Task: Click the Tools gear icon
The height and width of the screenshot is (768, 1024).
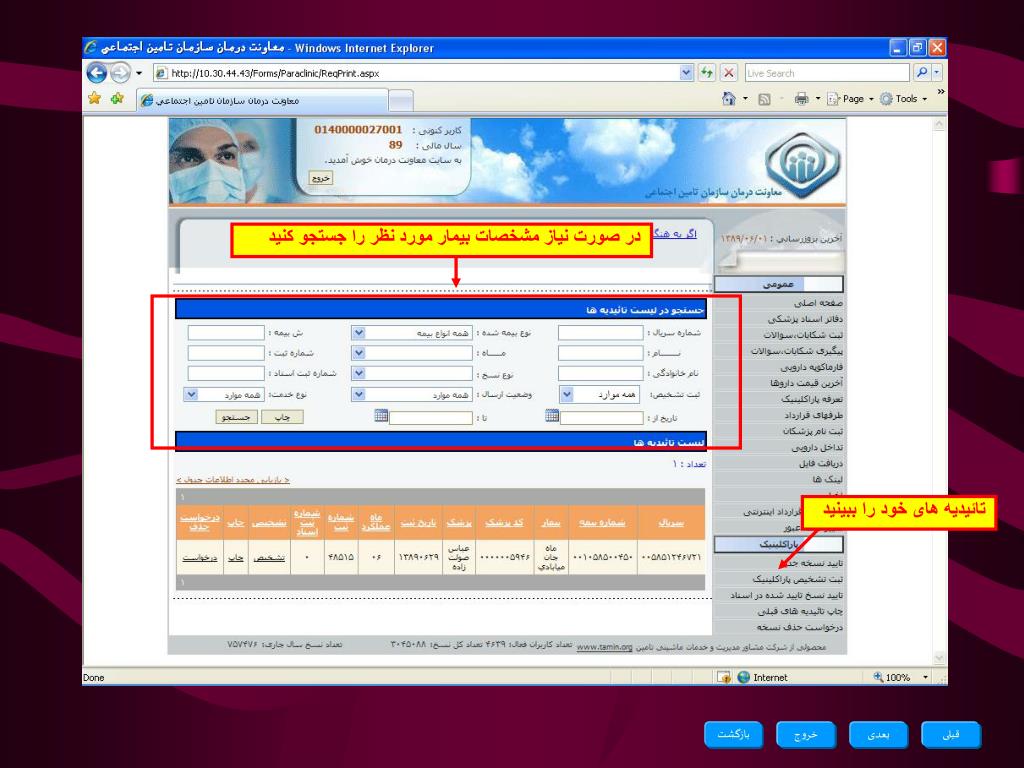Action: [x=886, y=99]
